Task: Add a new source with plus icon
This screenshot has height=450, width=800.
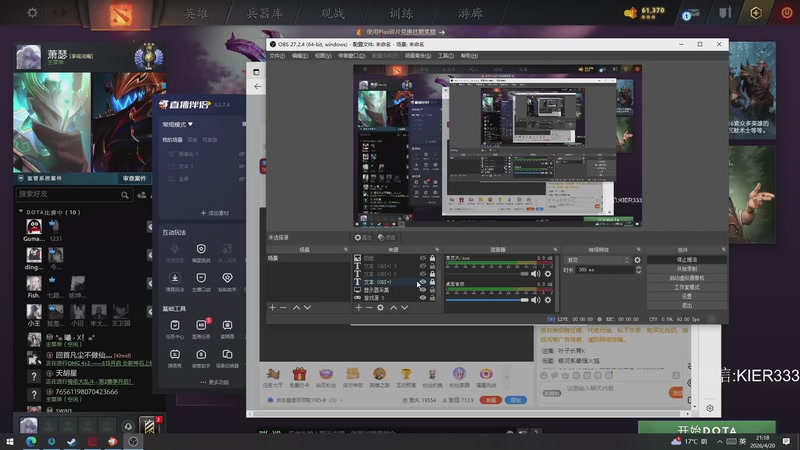Action: pos(358,308)
